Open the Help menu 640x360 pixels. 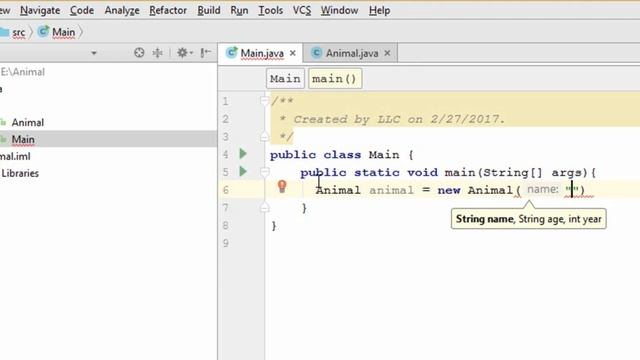(x=379, y=10)
